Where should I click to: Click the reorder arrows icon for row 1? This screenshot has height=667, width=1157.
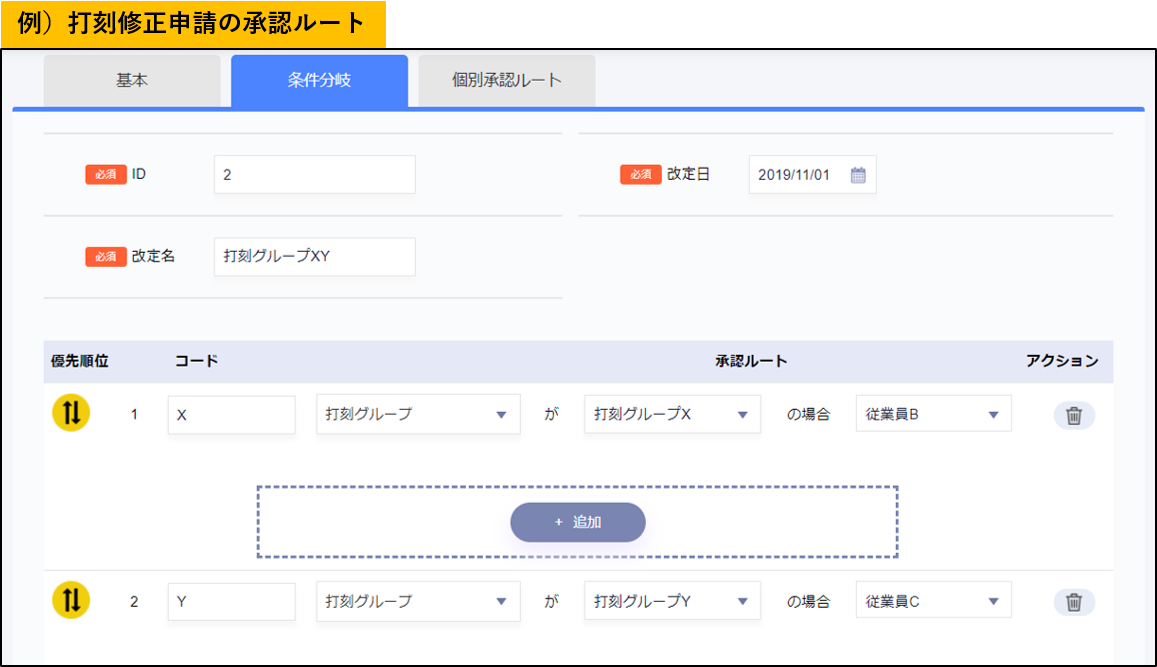click(71, 413)
